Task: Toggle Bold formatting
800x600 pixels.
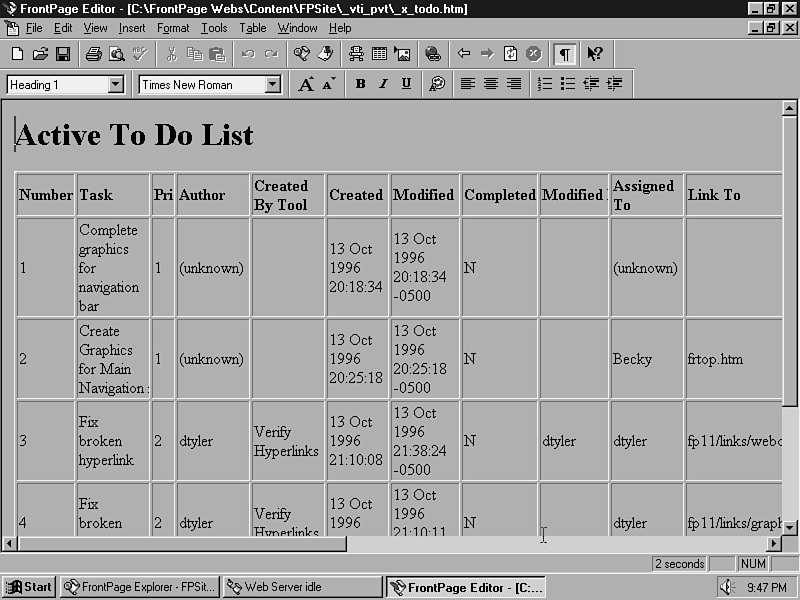Action: (x=360, y=85)
